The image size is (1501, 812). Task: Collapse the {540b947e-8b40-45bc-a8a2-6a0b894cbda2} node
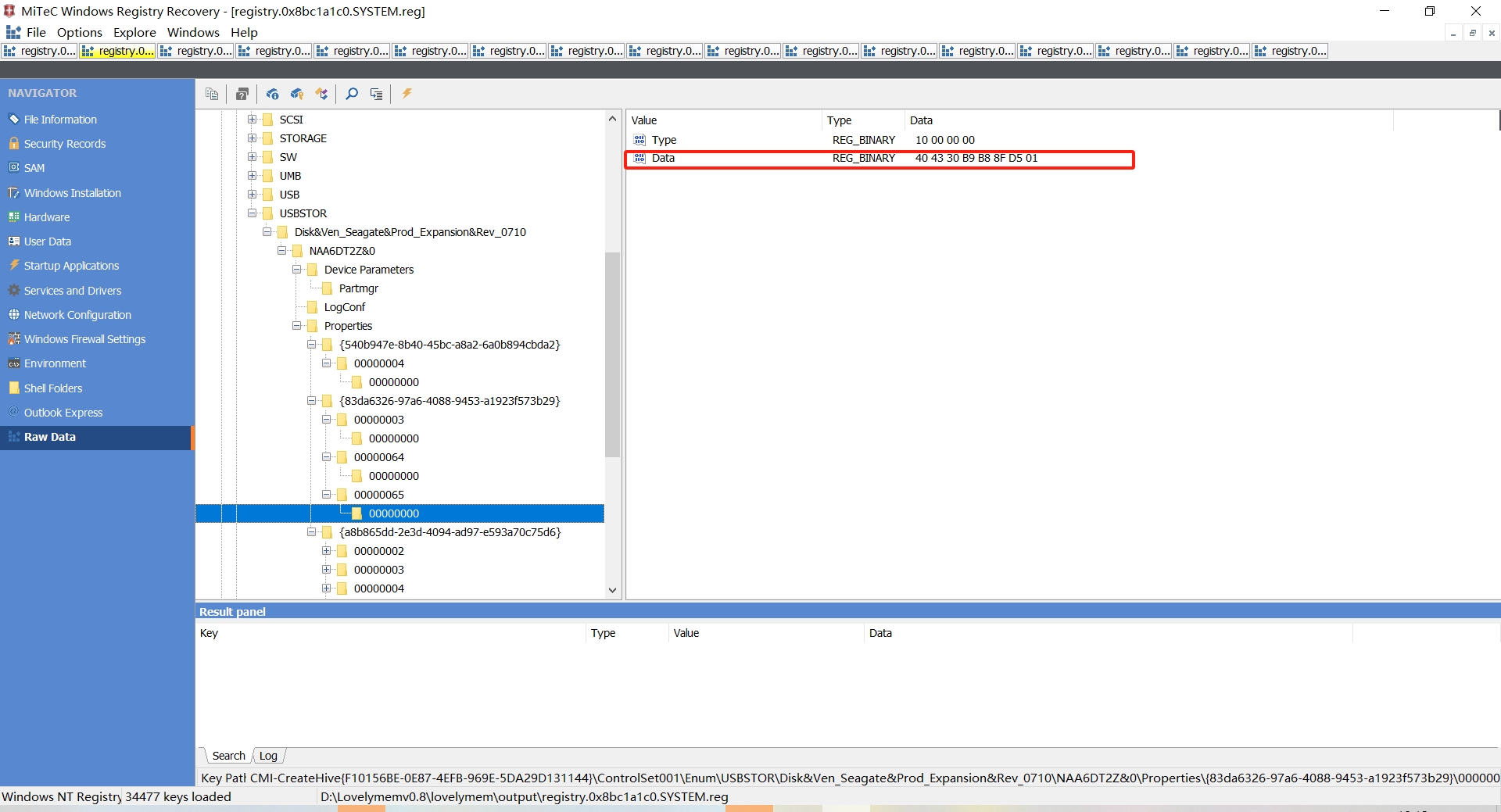312,345
